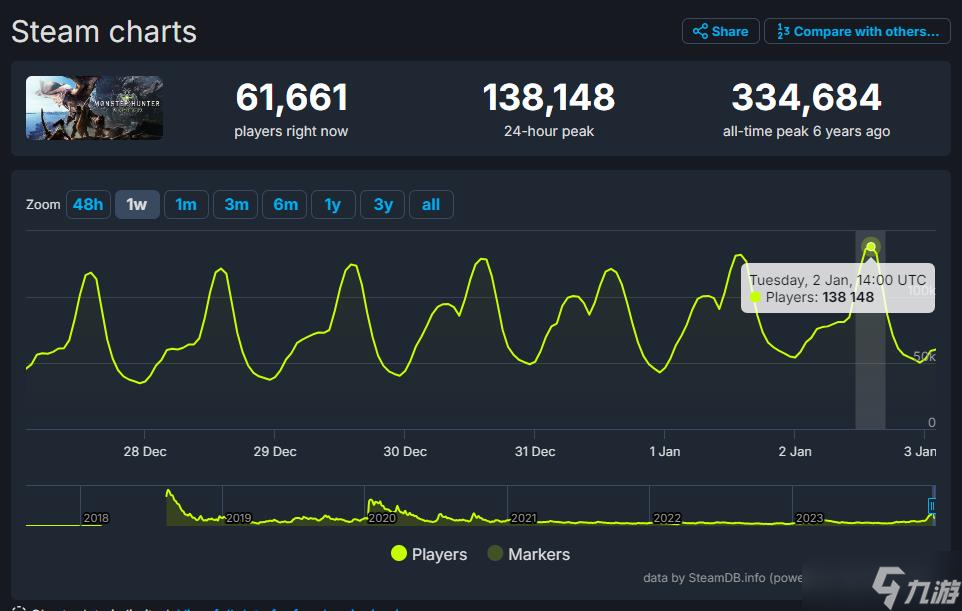962x611 pixels.
Task: Switch chart zoom to 1m
Action: click(186, 204)
